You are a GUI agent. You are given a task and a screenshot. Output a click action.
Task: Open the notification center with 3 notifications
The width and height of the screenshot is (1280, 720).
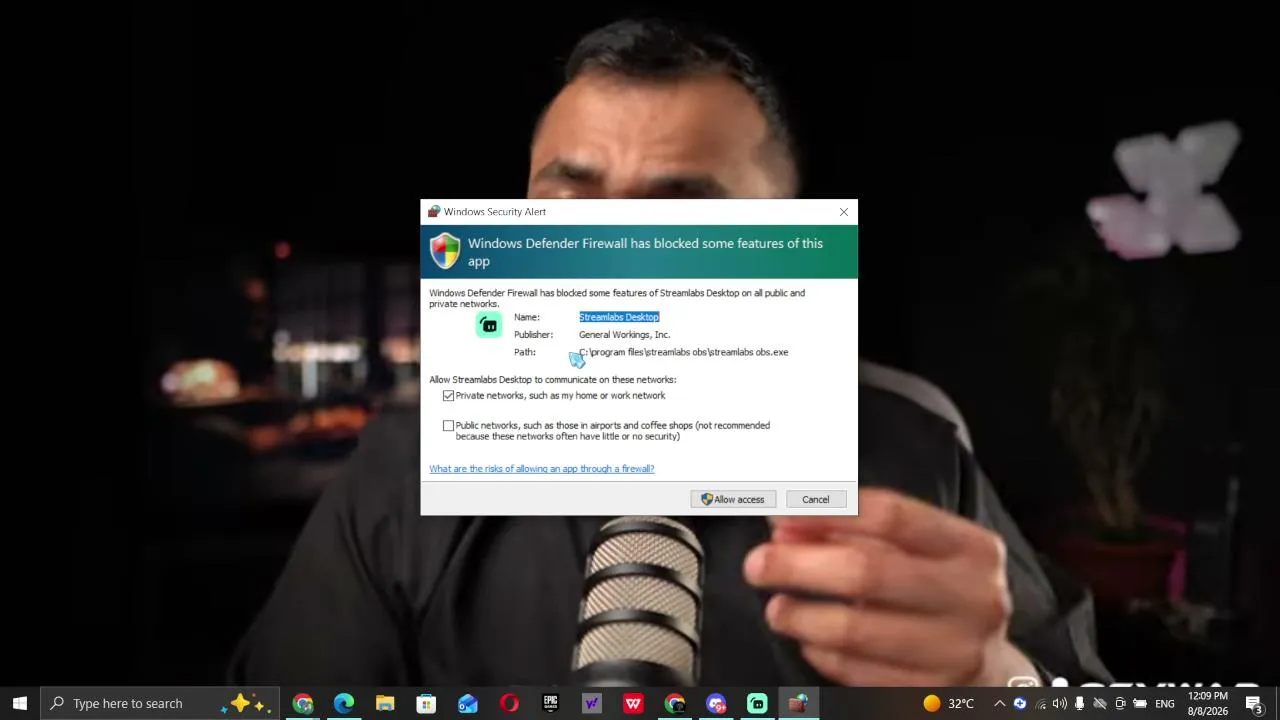(x=1254, y=703)
